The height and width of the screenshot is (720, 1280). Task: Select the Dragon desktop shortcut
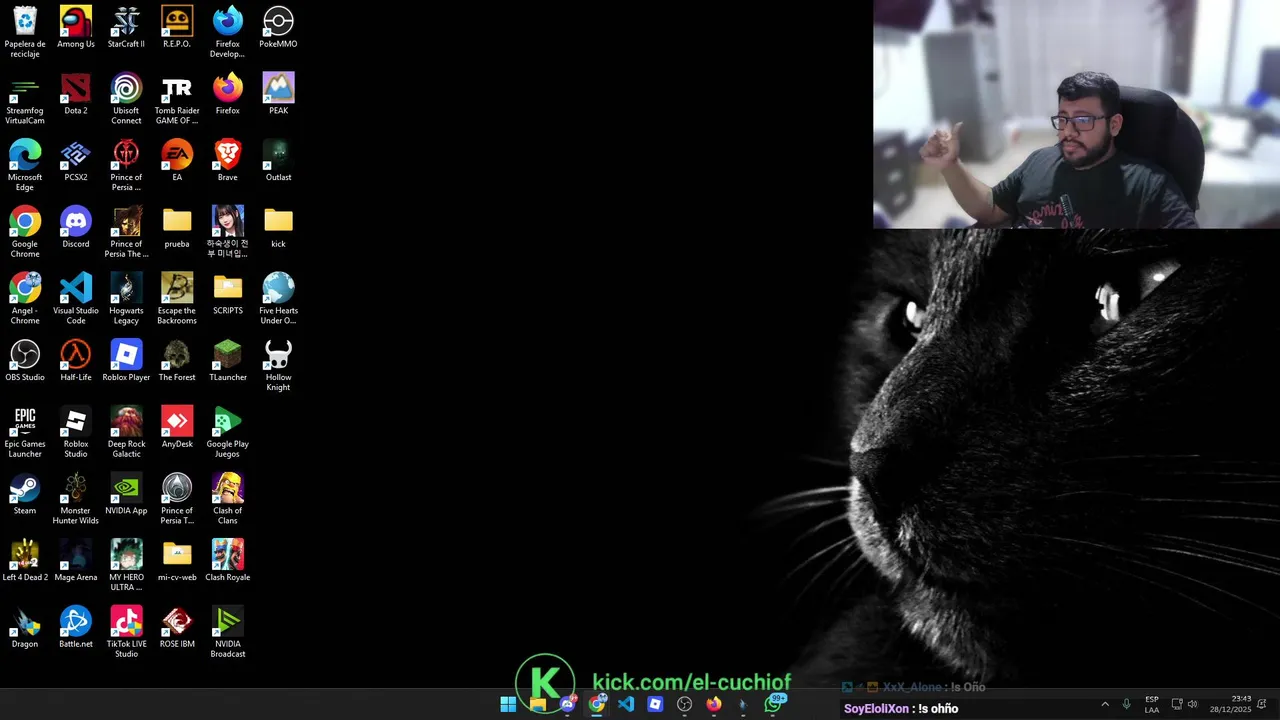point(25,627)
